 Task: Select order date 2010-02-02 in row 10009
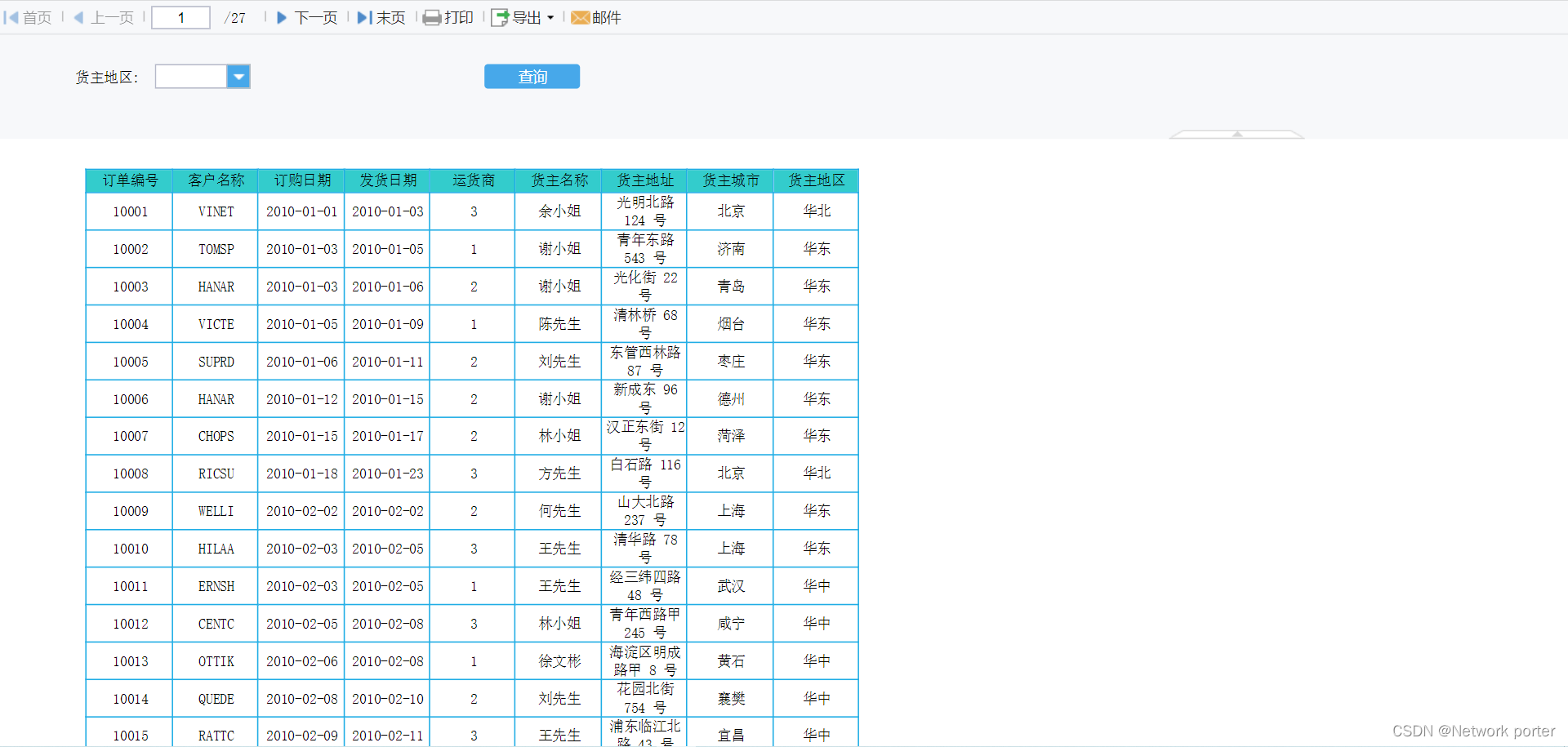[x=302, y=511]
